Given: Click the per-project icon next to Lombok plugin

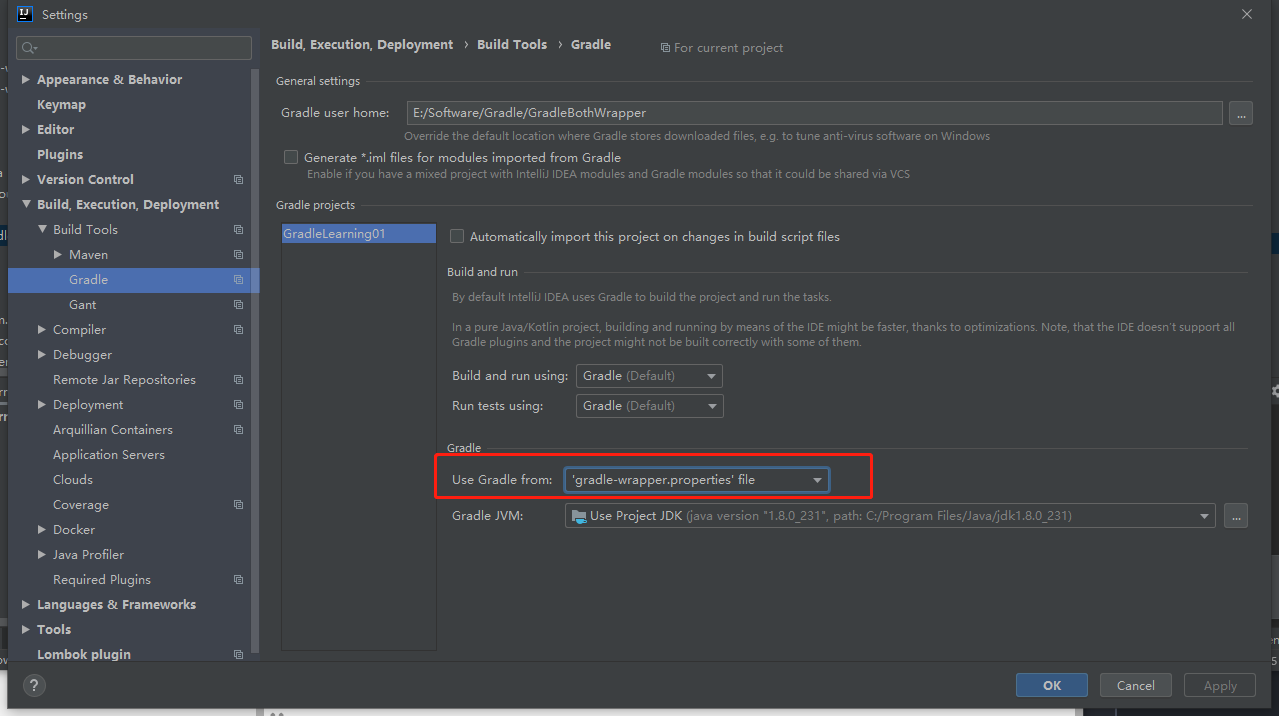Looking at the screenshot, I should pyautogui.click(x=238, y=655).
